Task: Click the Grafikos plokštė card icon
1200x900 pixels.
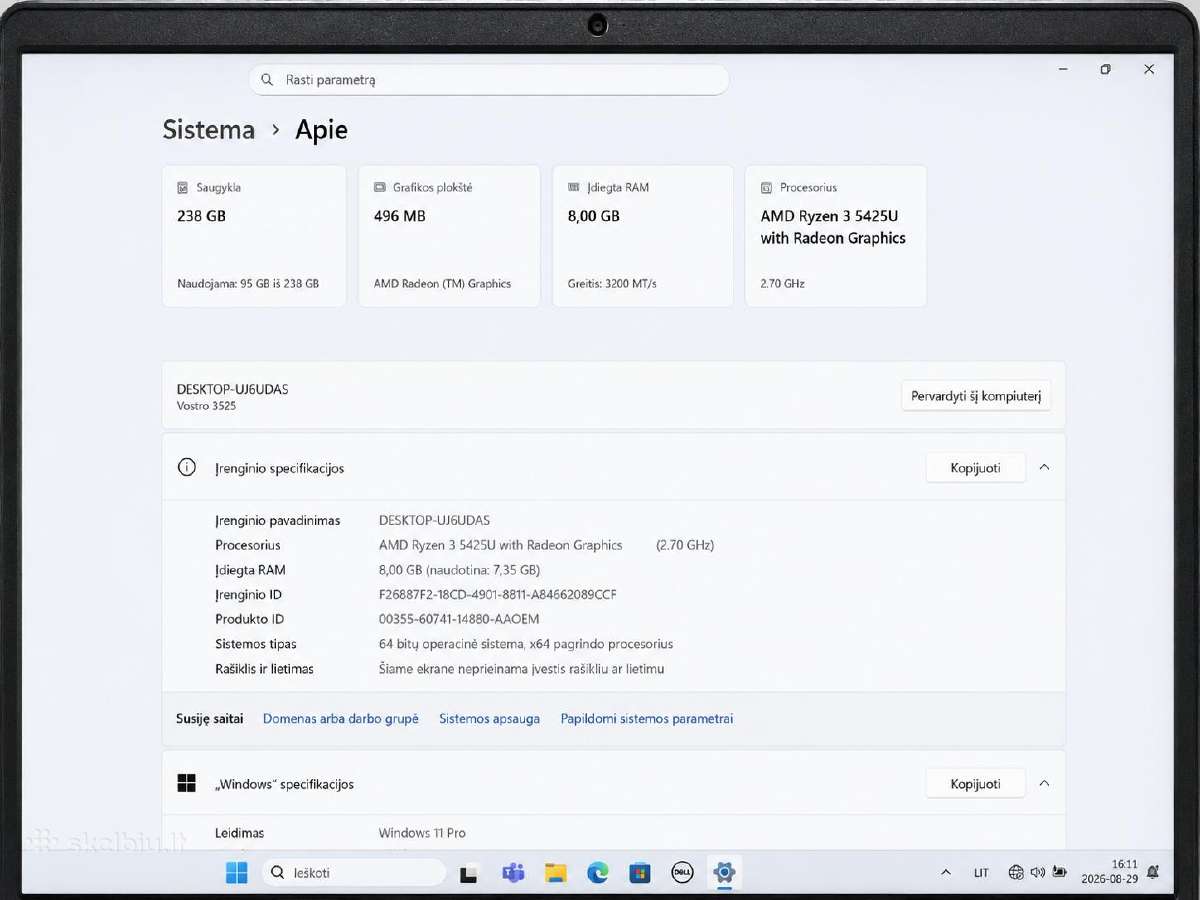Action: tap(380, 188)
